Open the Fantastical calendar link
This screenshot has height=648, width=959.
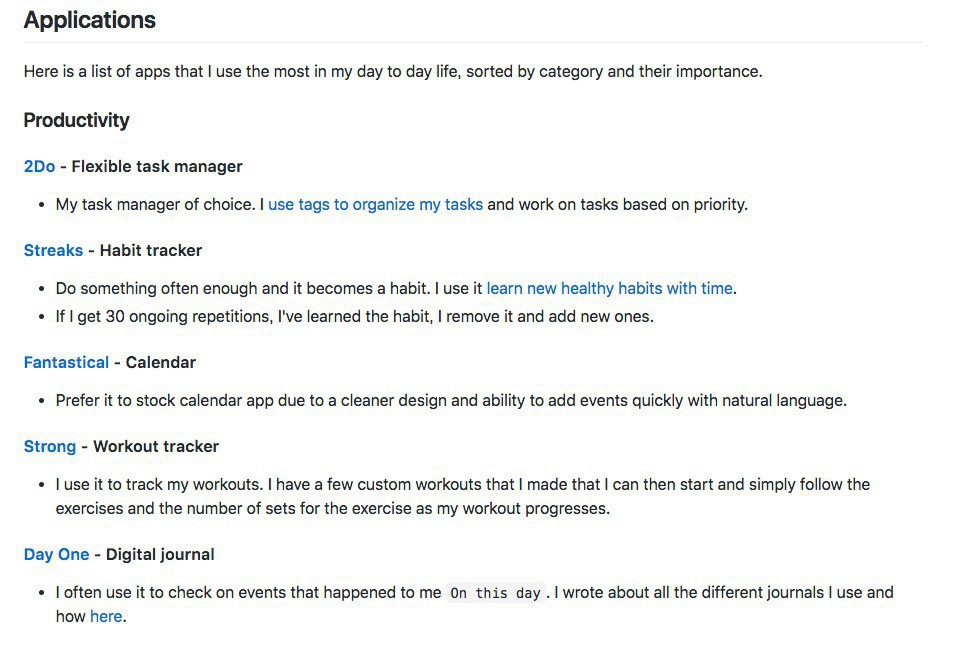click(x=66, y=363)
